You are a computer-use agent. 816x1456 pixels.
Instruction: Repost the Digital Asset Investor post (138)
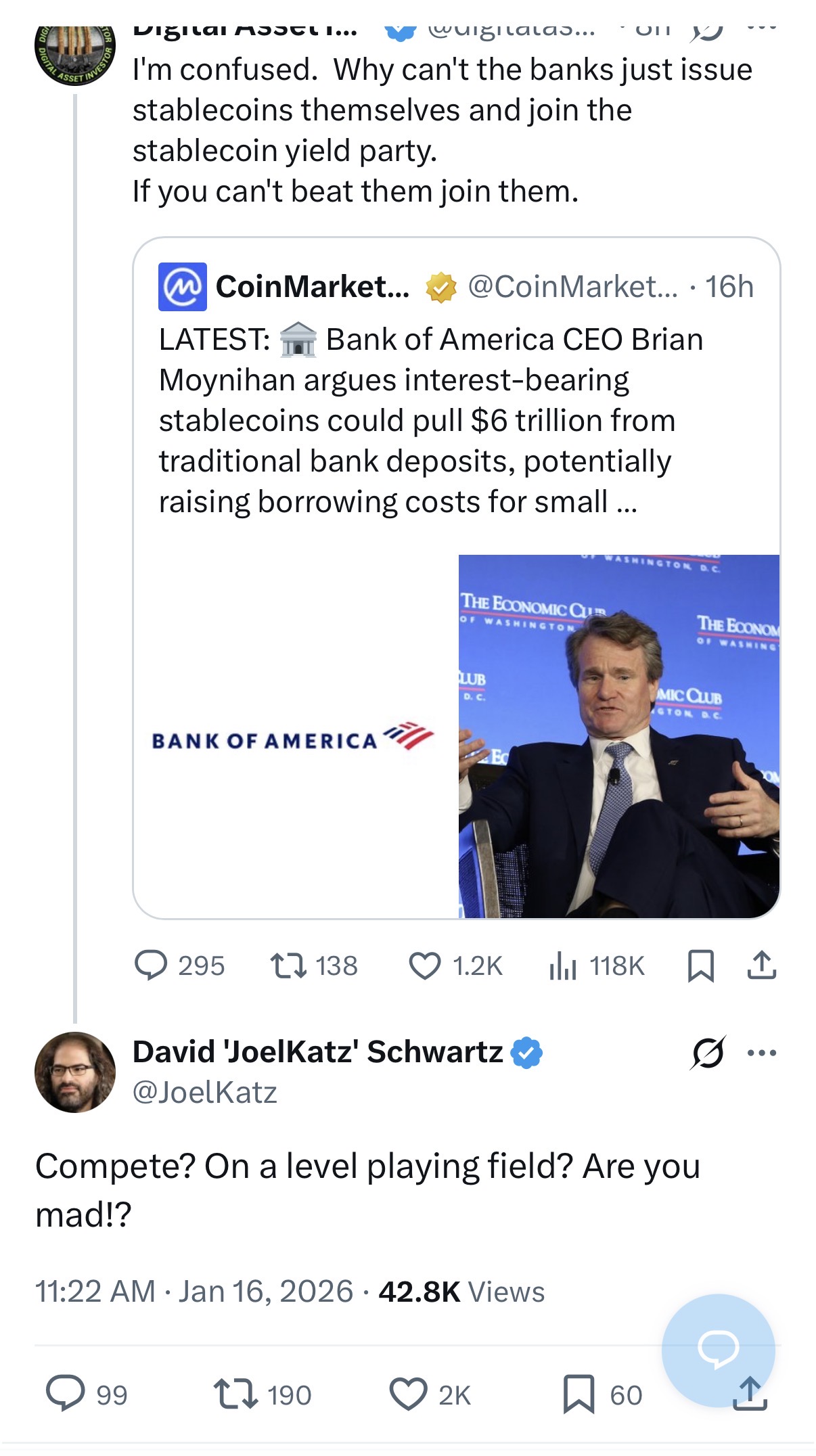pos(313,965)
